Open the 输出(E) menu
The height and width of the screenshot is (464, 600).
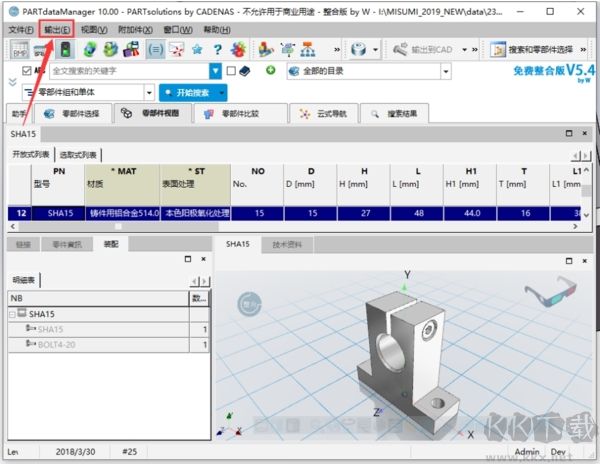pyautogui.click(x=57, y=30)
